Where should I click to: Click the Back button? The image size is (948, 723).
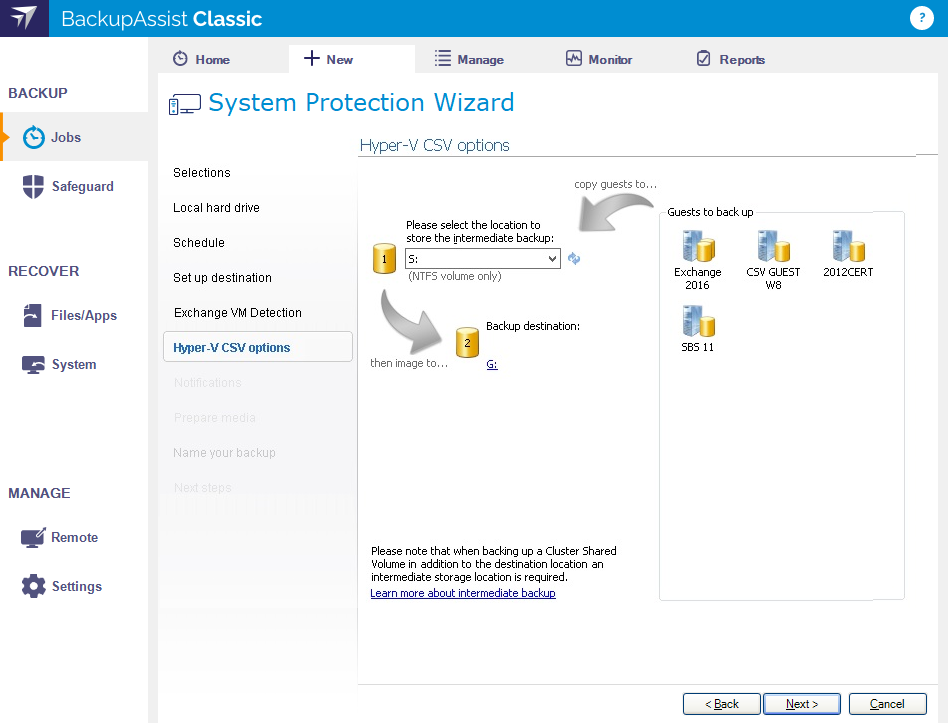721,704
